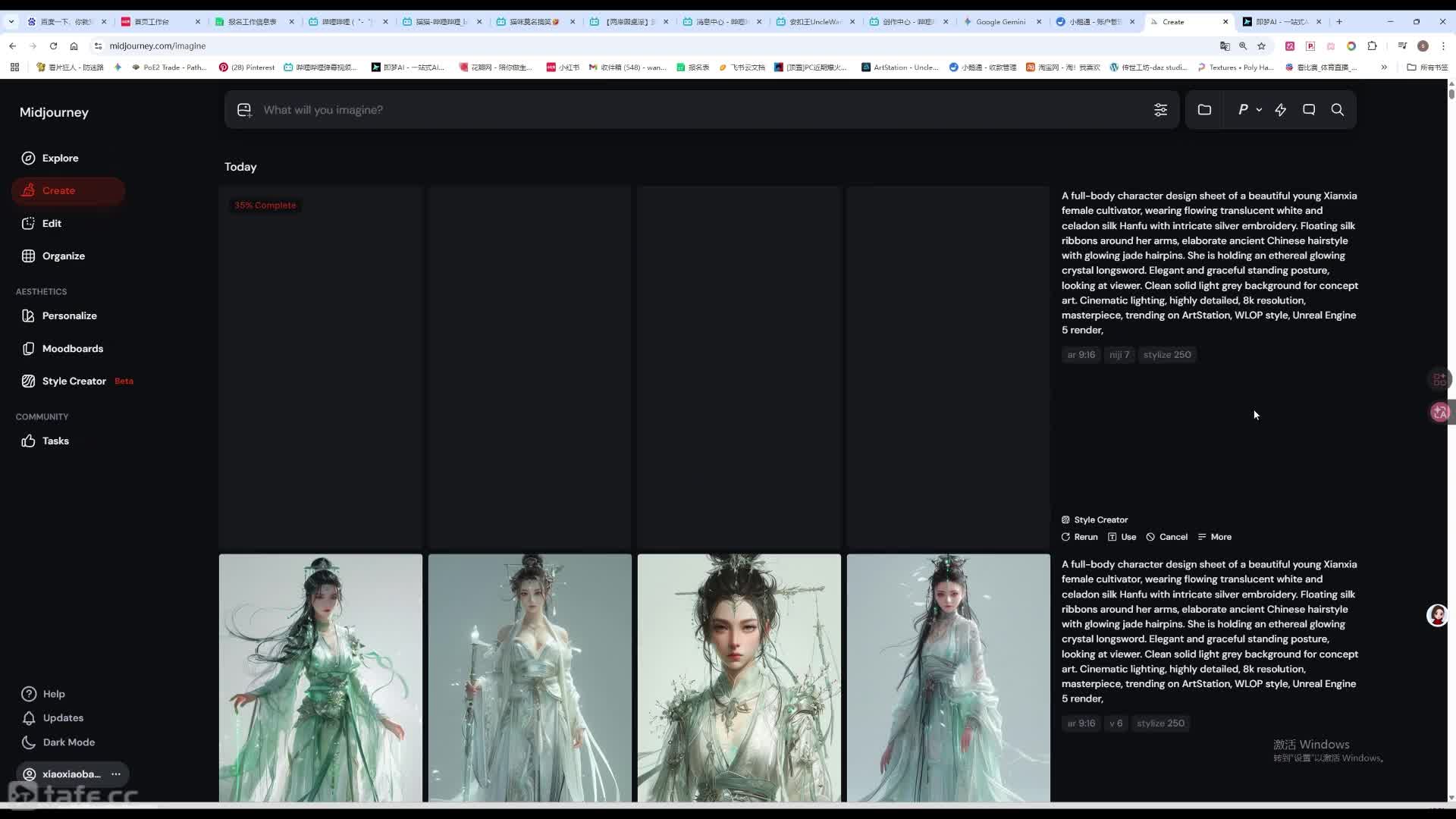Screen dimensions: 1456x819
Task: Click the translate page icon in address bar
Action: click(1225, 46)
